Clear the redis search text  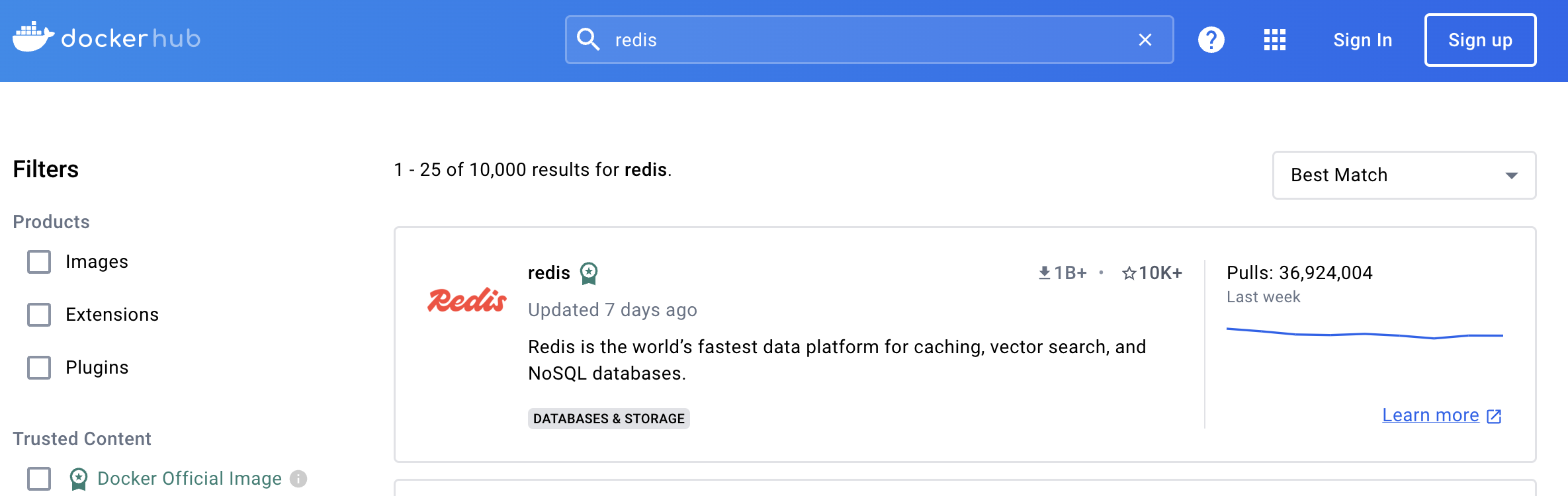1145,40
